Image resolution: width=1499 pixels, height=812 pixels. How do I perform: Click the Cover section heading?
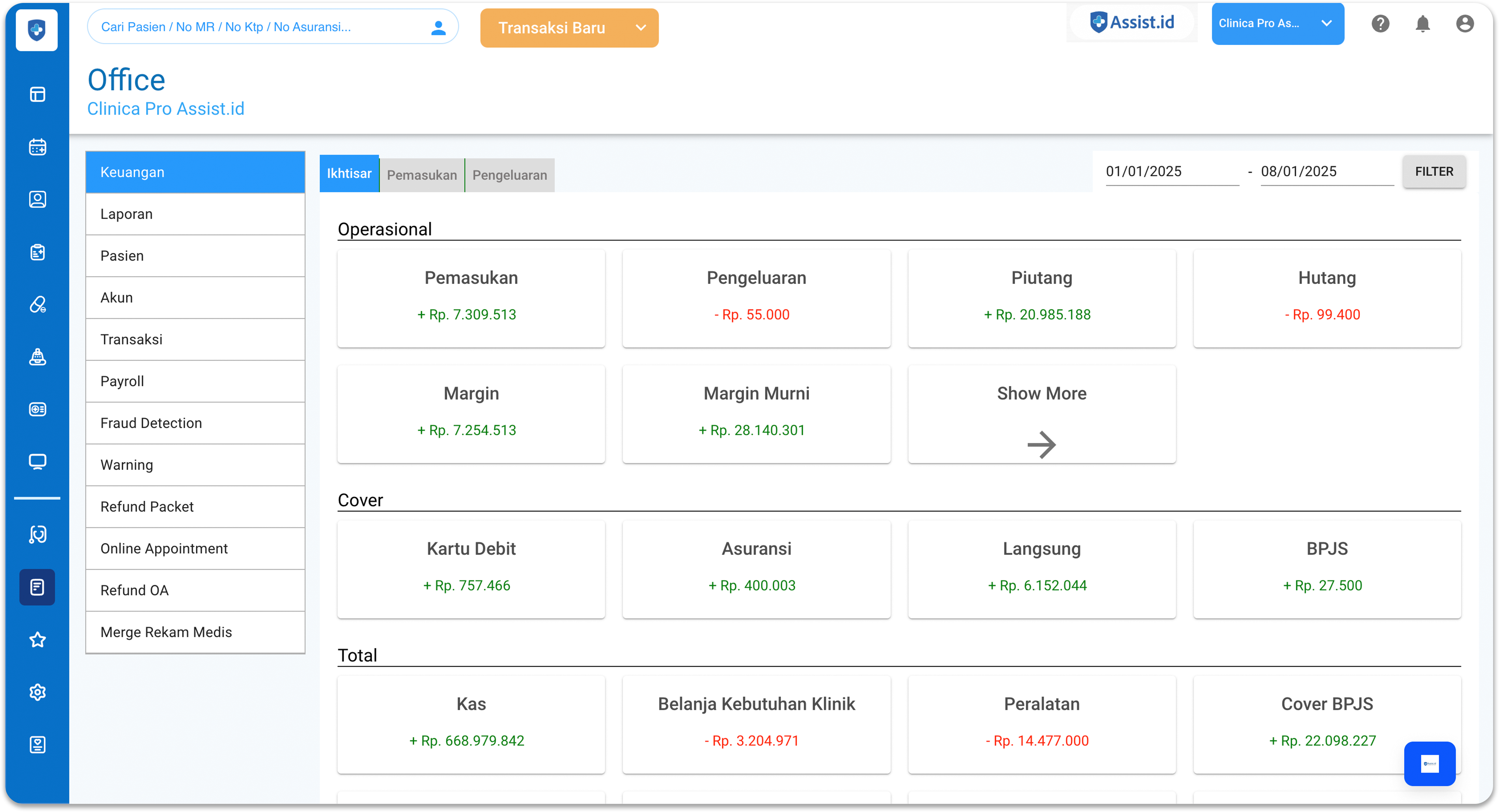point(360,500)
